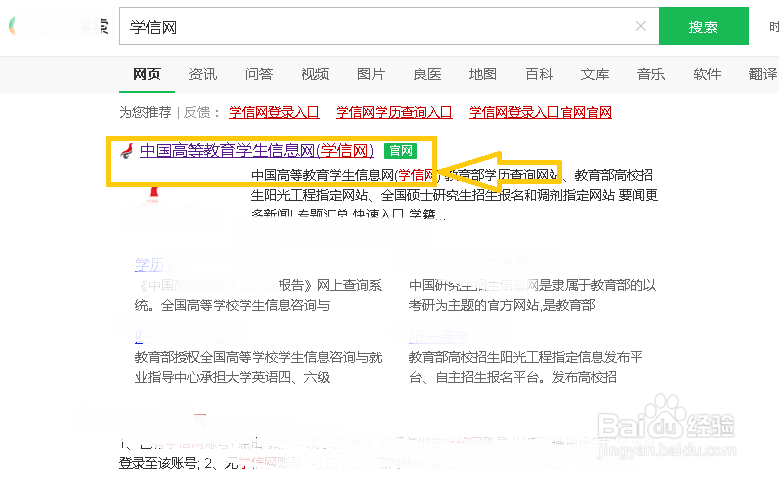Viewport: 779px width, 477px height.
Task: Click text 统。全国高等学校学生信息咨询与
Action: pyautogui.click(x=232, y=305)
